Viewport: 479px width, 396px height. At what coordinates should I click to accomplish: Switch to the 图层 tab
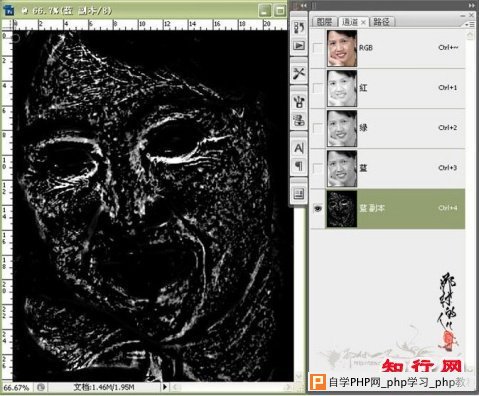[324, 22]
